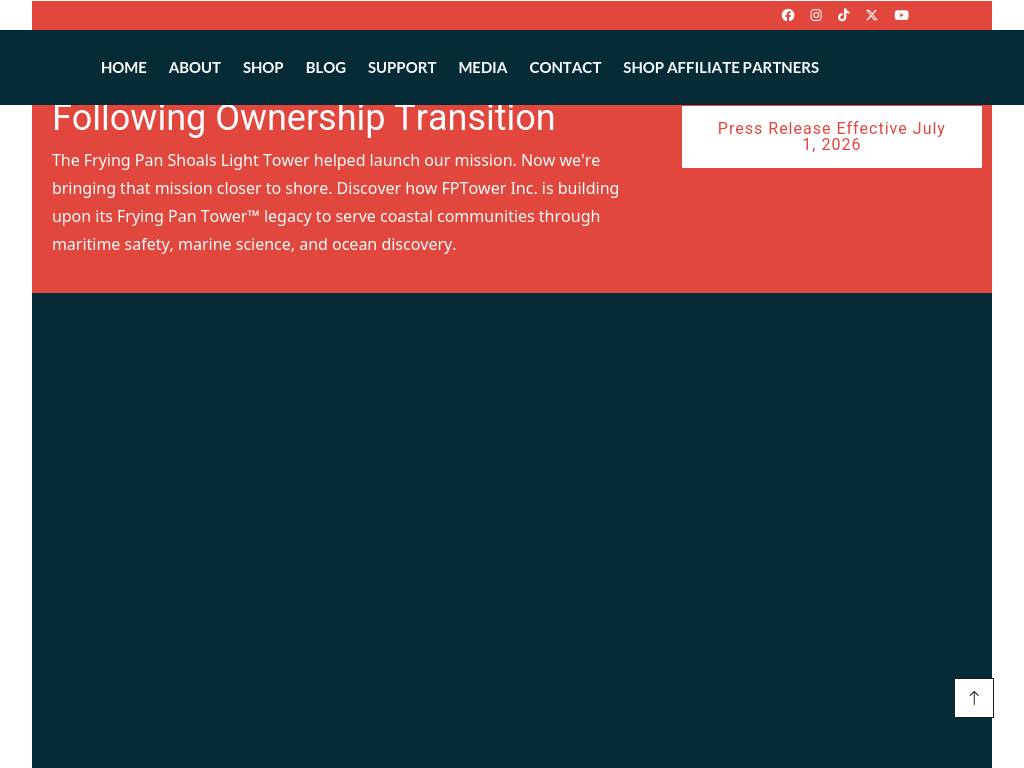
Task: Open SHOP AFFILIATE PARTNERS menu item
Action: pyautogui.click(x=721, y=67)
